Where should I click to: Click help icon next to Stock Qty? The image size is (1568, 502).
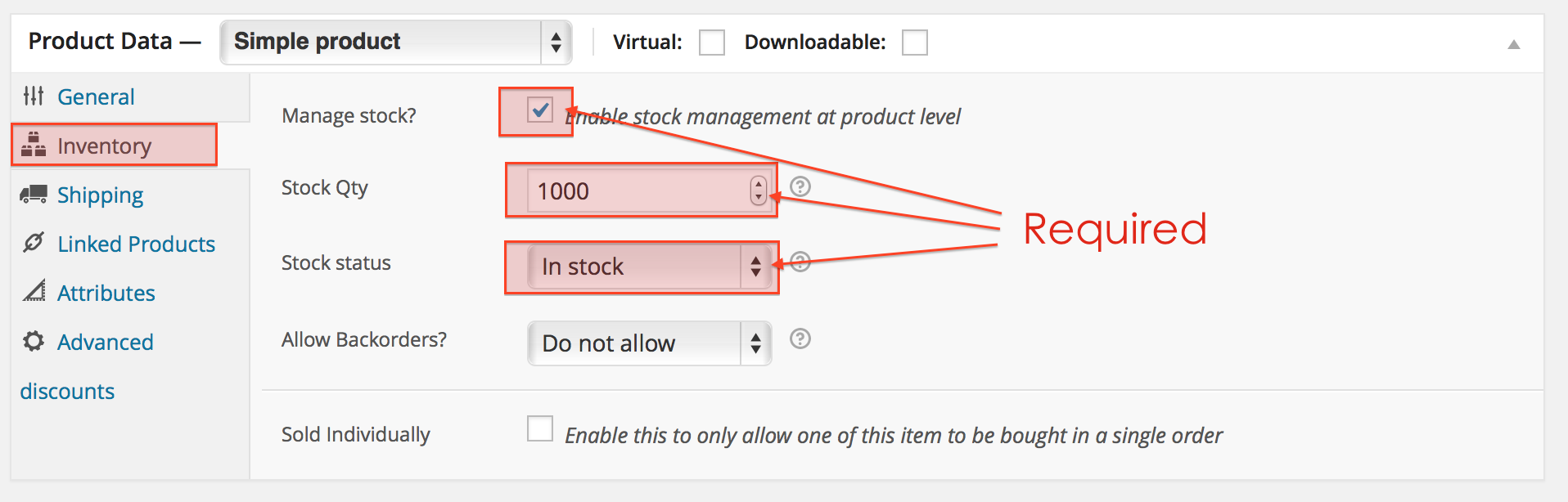pos(800,186)
